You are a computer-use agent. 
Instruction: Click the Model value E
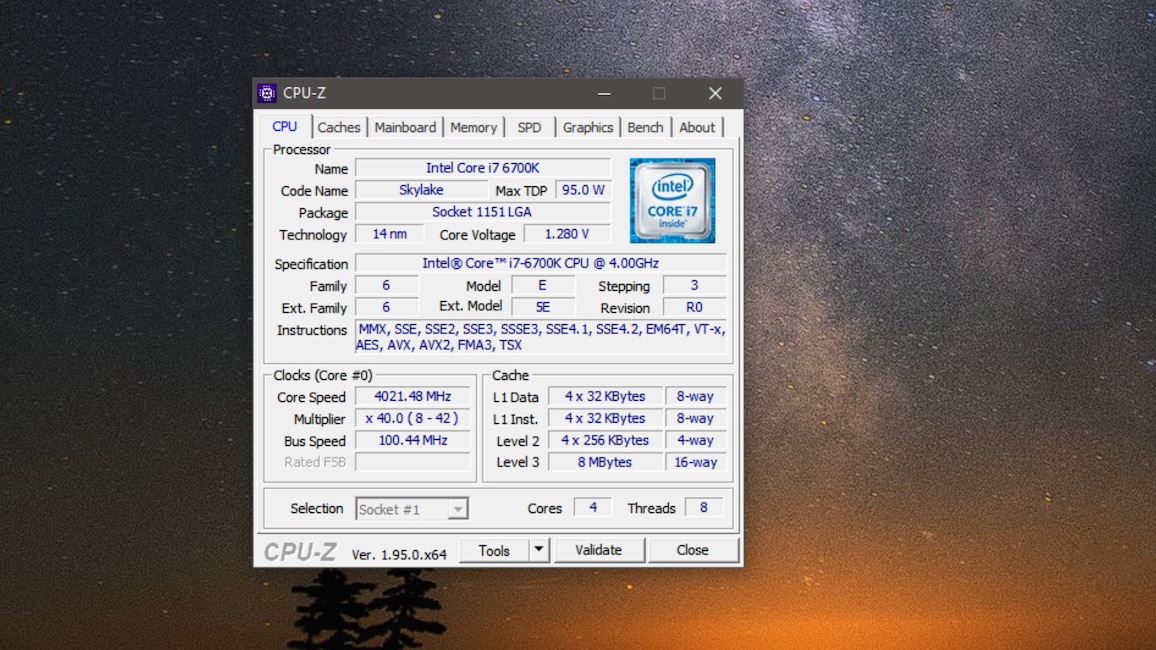click(543, 285)
